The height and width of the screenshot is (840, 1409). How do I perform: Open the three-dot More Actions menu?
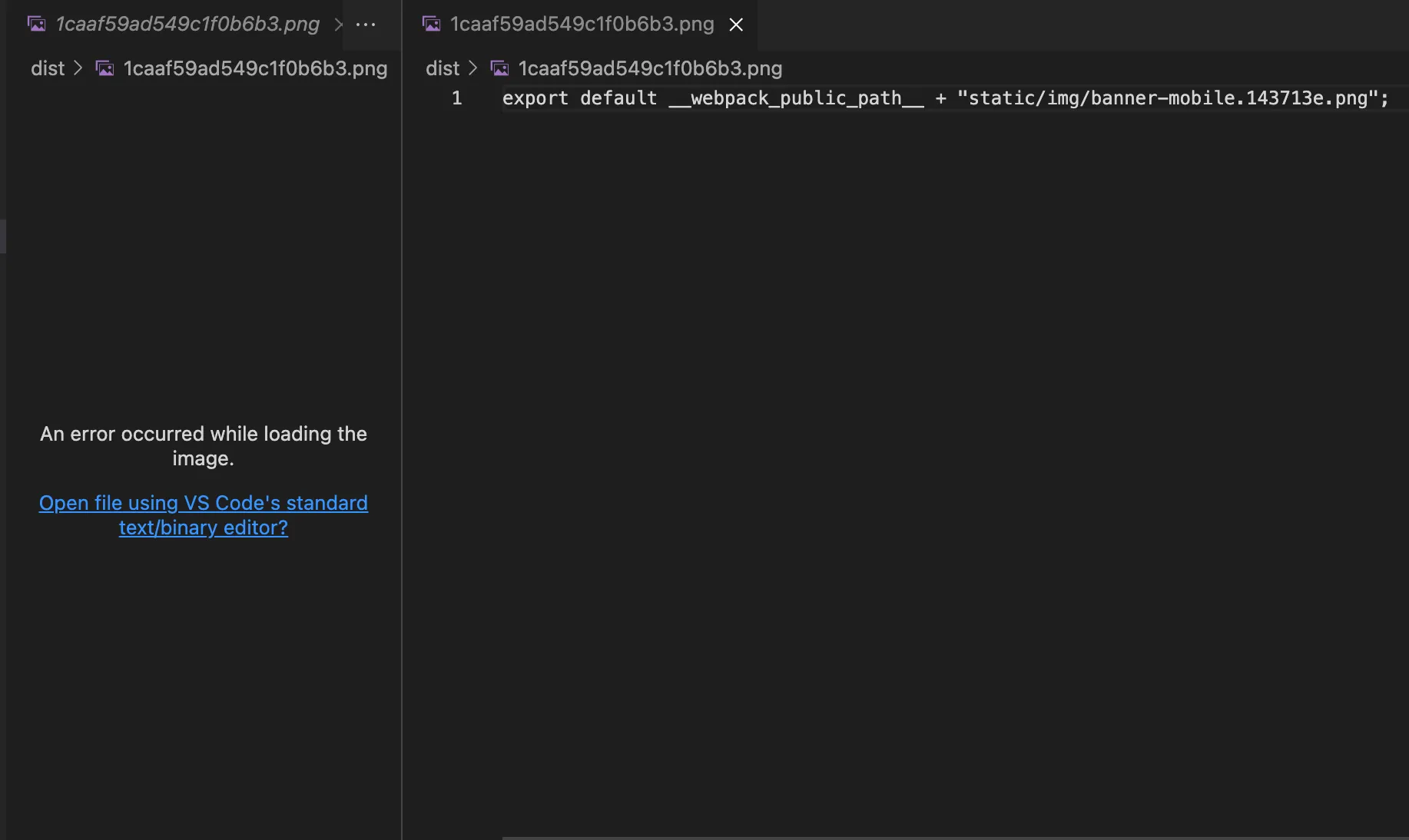tap(366, 25)
